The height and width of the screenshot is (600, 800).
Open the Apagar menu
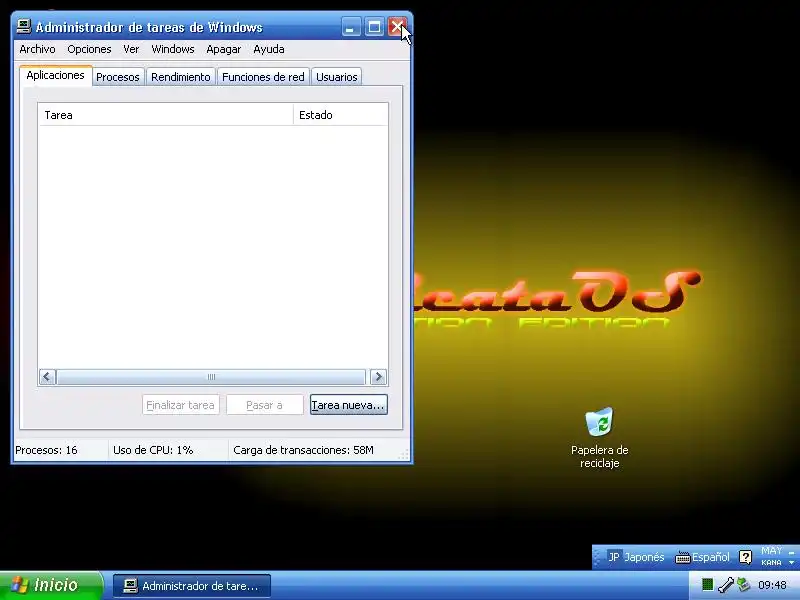coord(223,49)
